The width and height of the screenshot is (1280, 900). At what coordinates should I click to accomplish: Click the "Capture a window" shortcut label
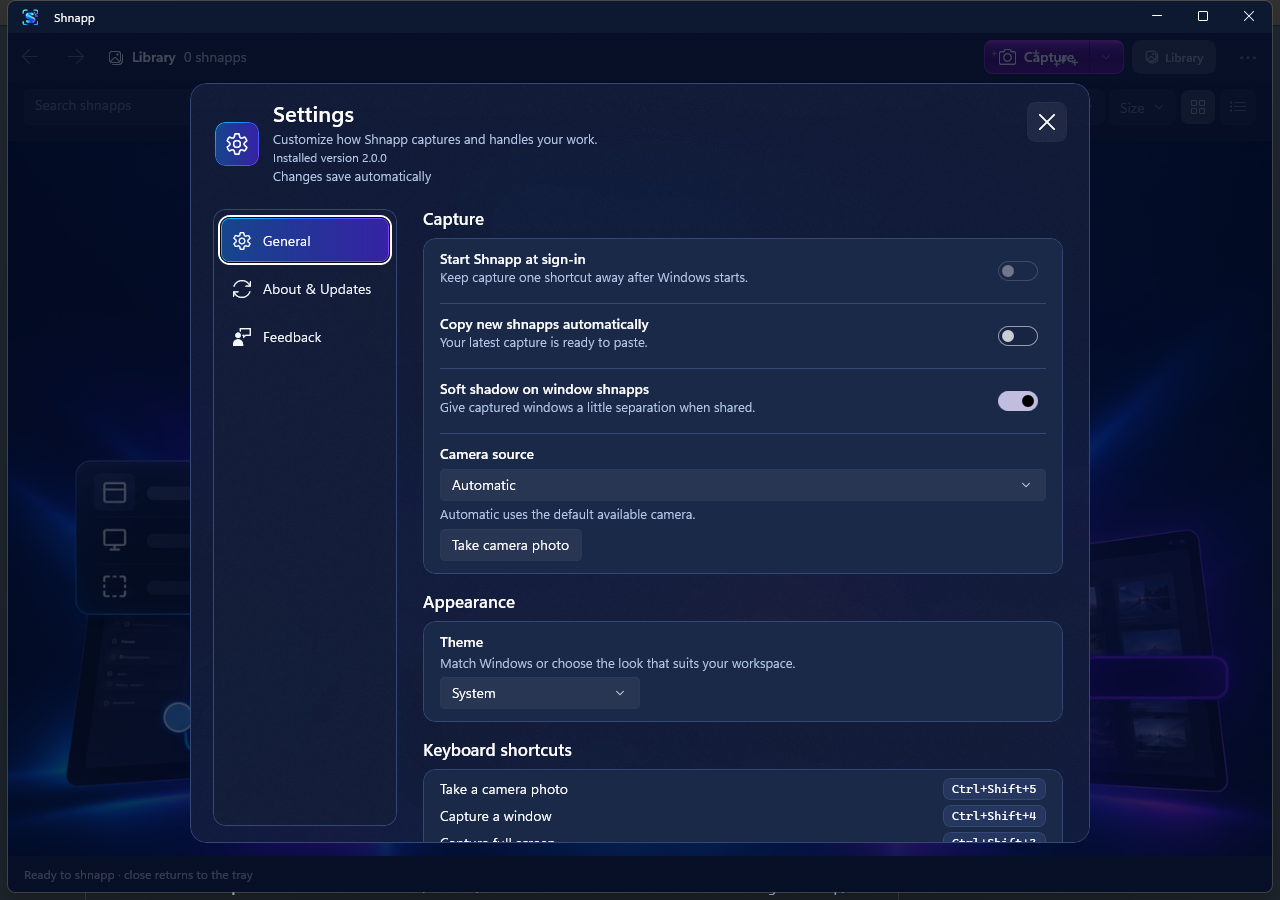(496, 816)
